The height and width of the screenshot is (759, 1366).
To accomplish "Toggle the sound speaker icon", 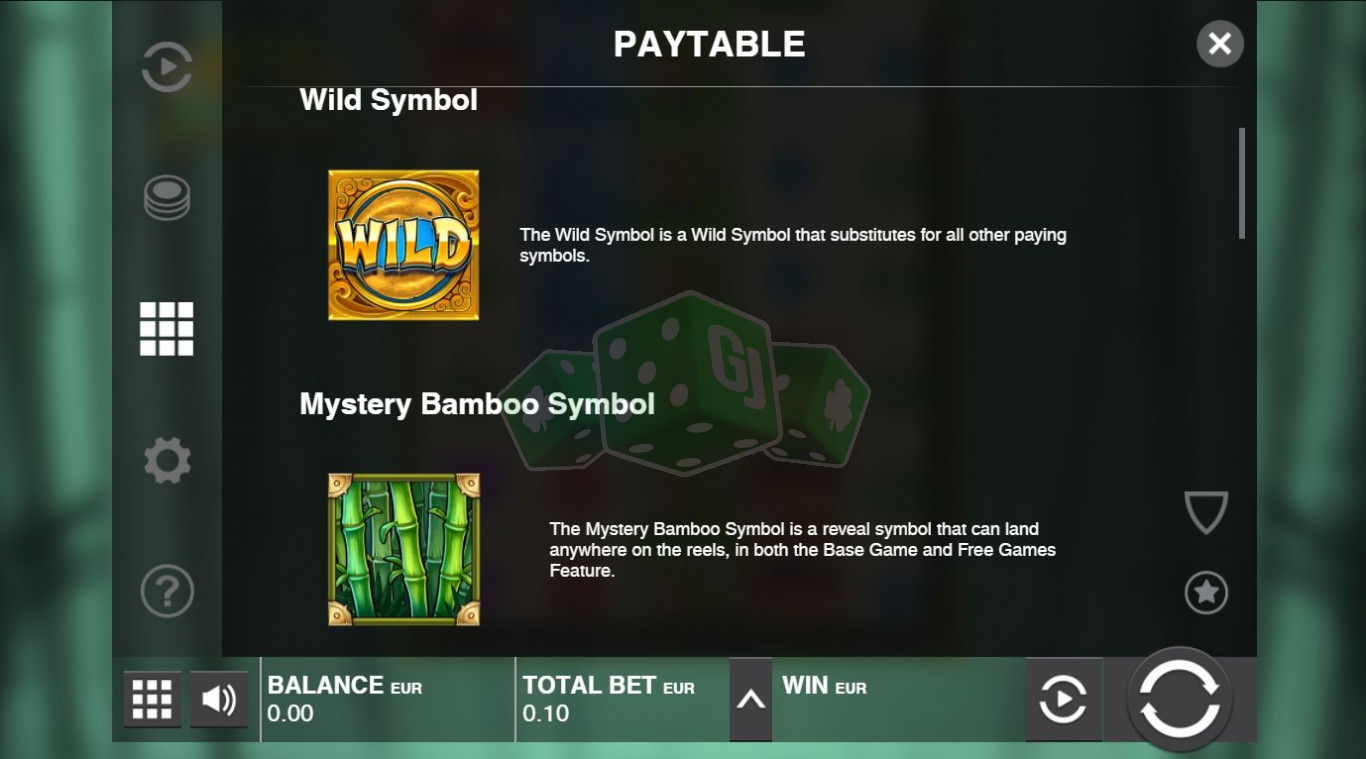I will point(219,699).
